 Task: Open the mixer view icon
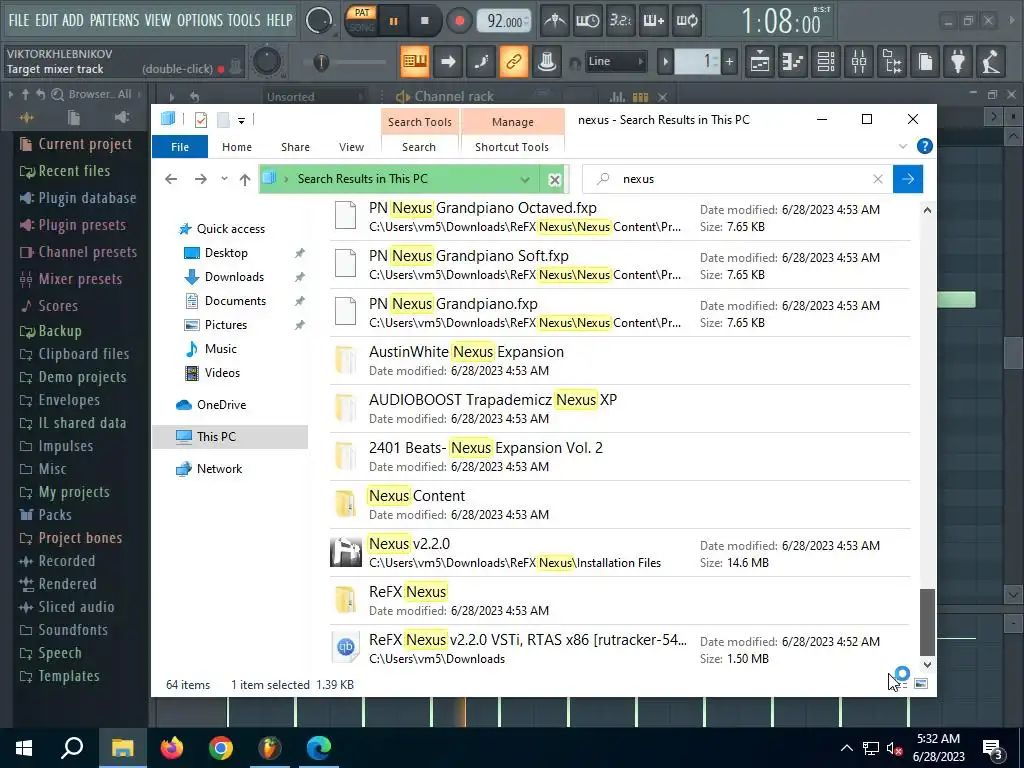859,62
